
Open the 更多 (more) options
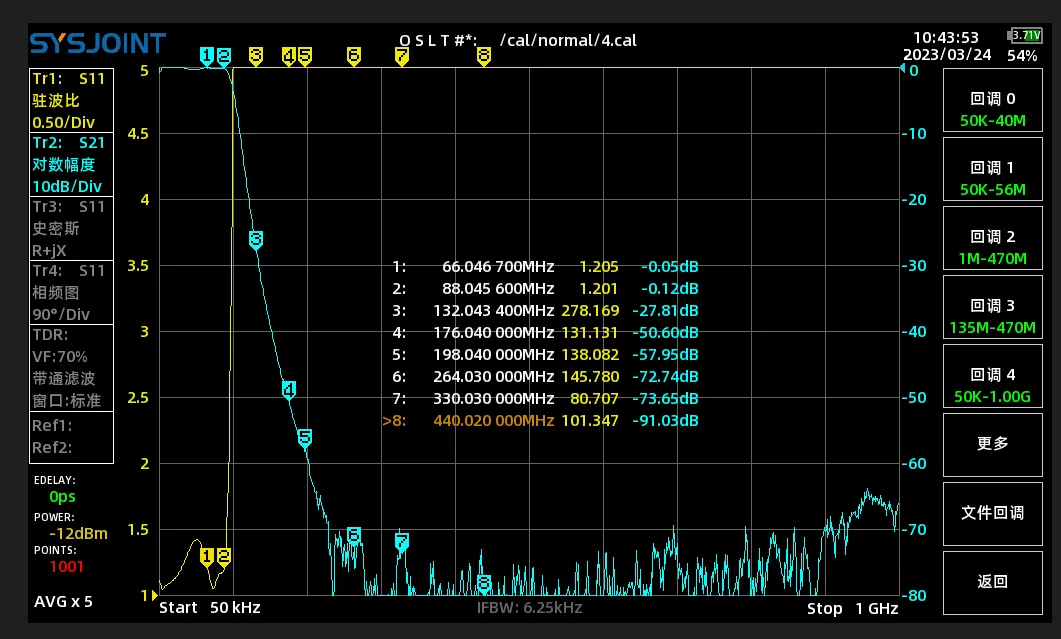click(x=991, y=444)
